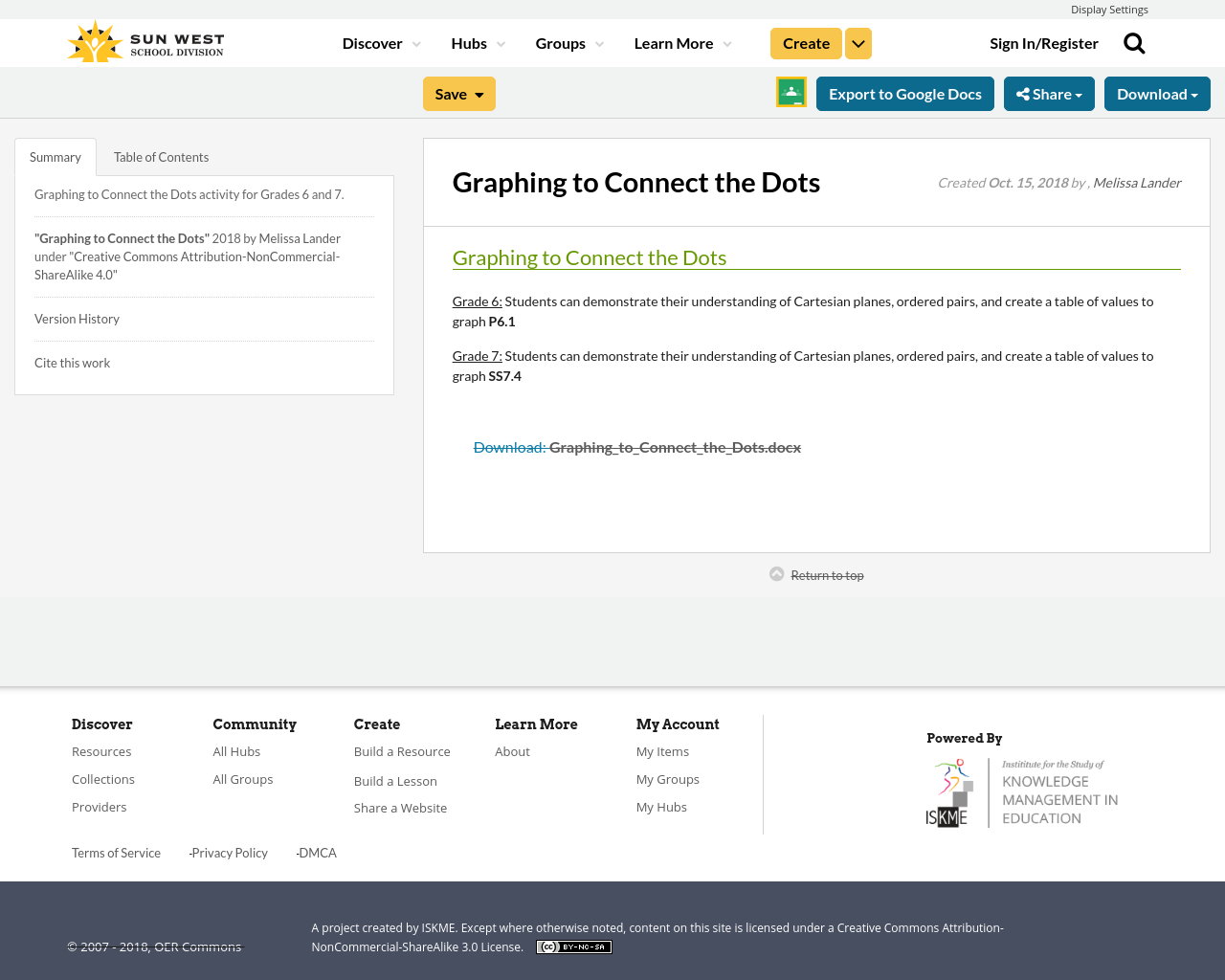Click Version History in the sidebar

77,317
